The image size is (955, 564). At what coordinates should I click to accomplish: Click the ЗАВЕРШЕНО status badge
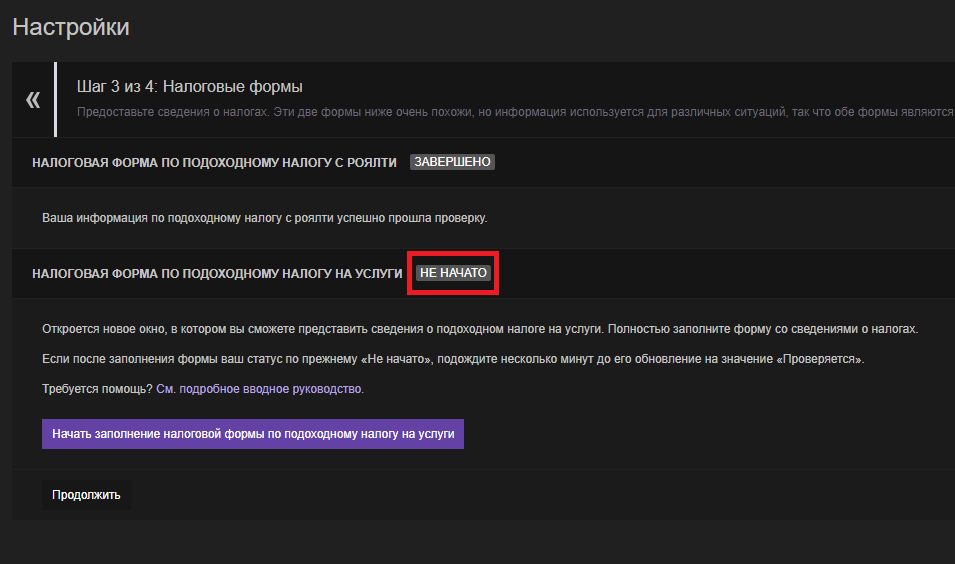[453, 162]
